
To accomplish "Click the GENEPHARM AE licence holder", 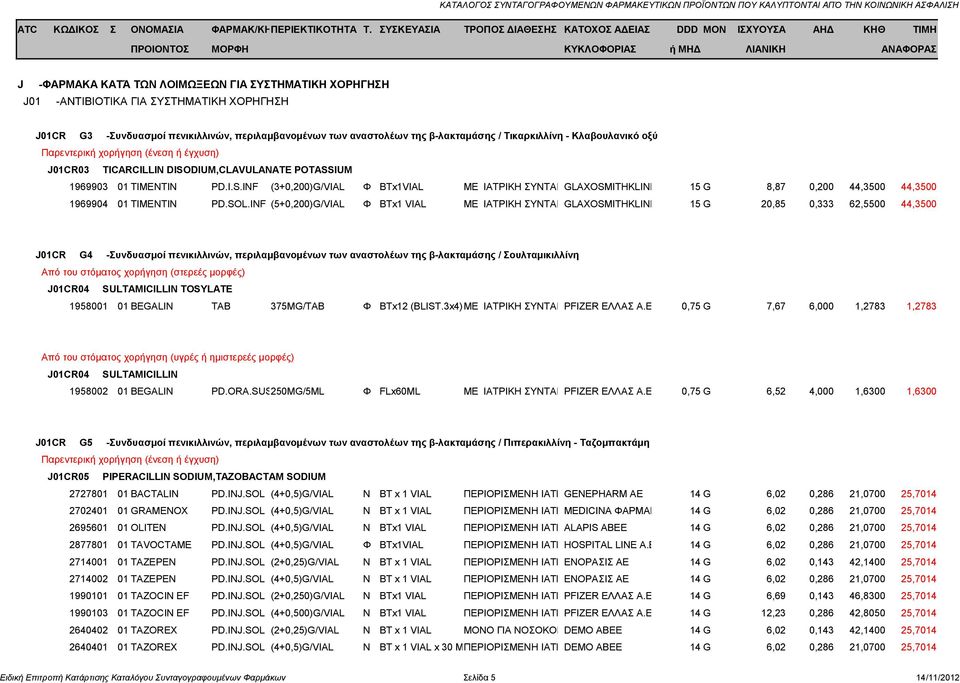I will (603, 493).
